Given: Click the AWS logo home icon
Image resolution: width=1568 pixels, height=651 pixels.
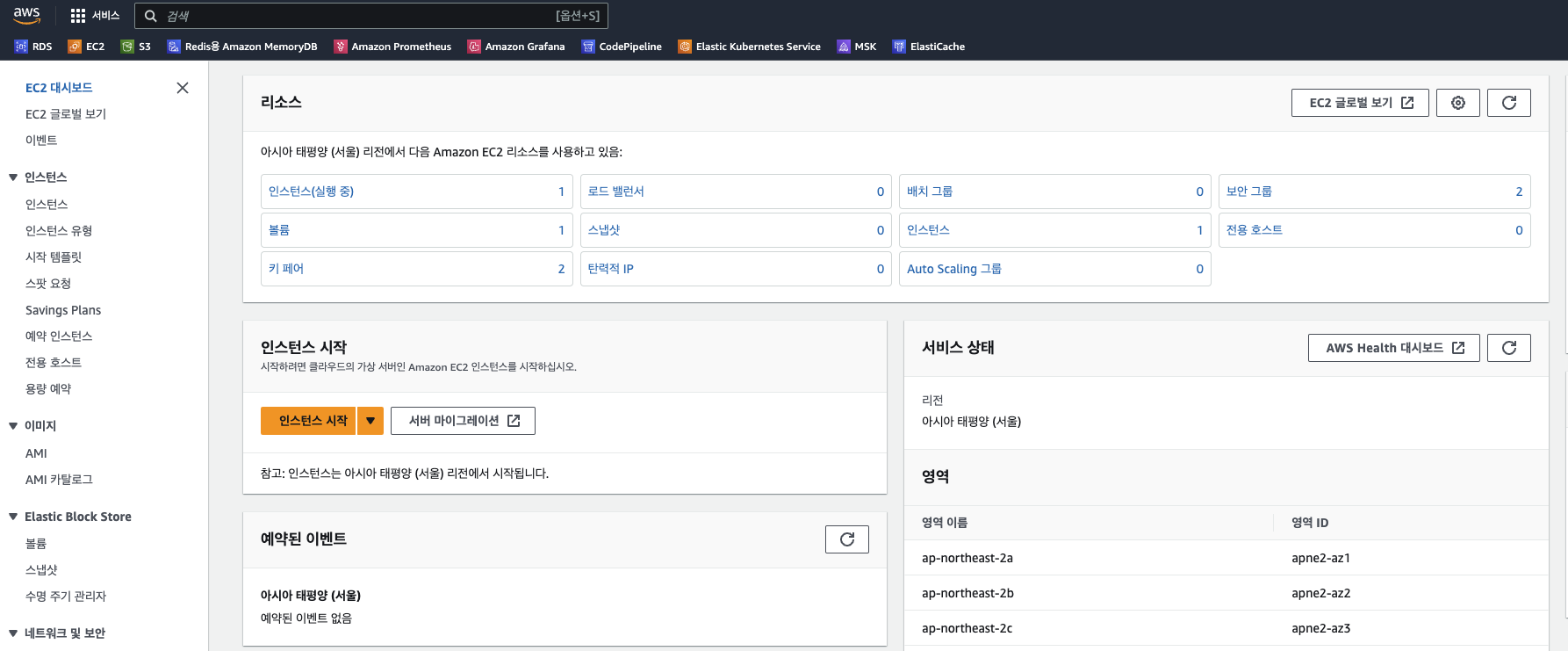Looking at the screenshot, I should [26, 15].
